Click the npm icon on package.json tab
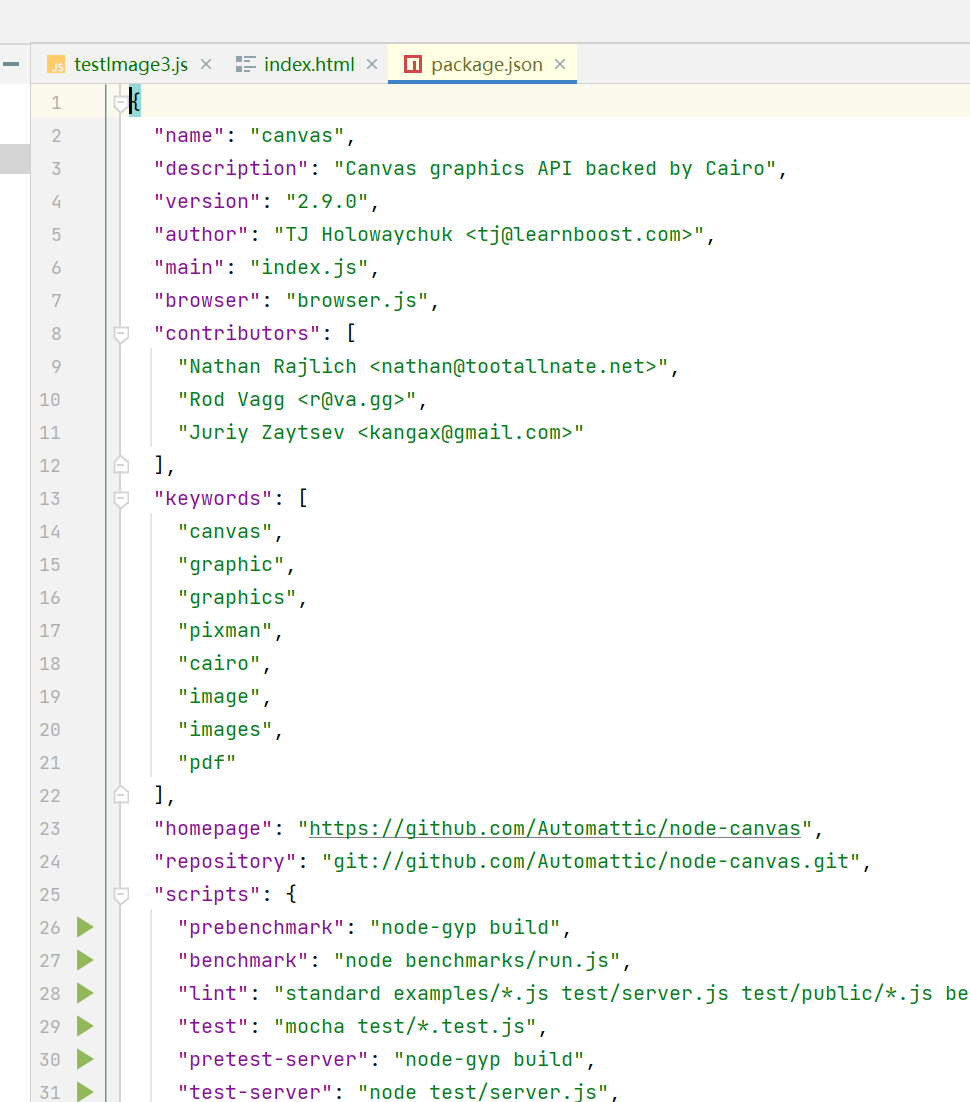Viewport: 970px width, 1102px height. (x=413, y=64)
